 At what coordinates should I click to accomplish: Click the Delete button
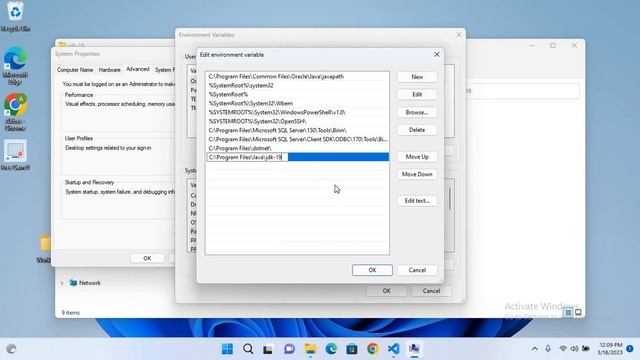point(417,130)
